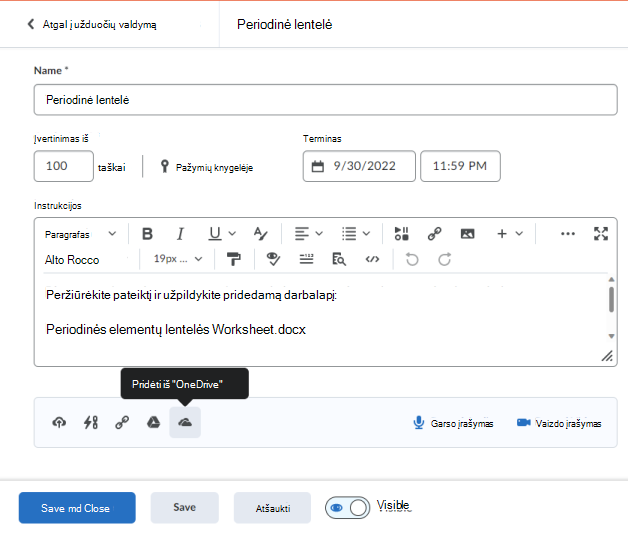Click the Save button
The width and height of the screenshot is (628, 534).
pyautogui.click(x=185, y=508)
